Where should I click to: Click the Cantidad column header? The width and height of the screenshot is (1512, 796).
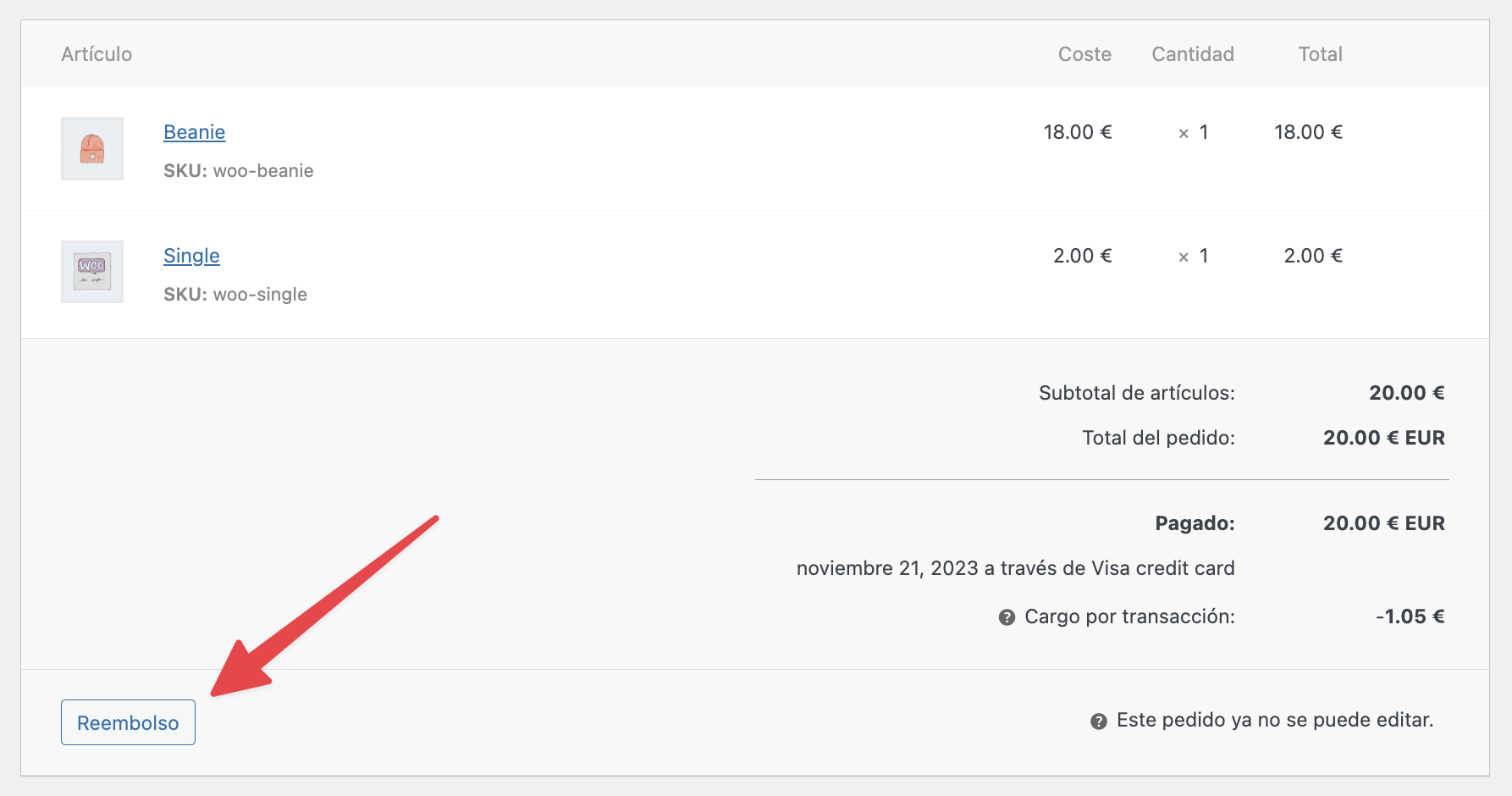pyautogui.click(x=1193, y=54)
